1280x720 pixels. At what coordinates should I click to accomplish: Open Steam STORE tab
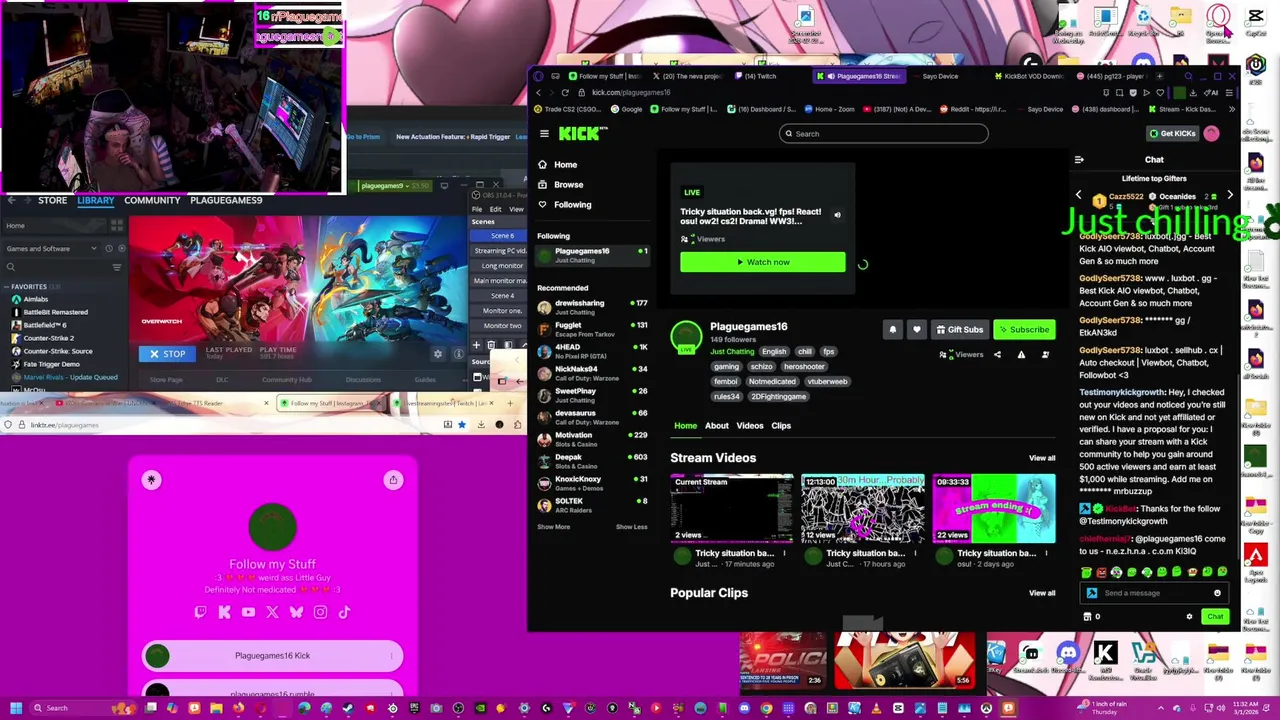click(x=52, y=200)
